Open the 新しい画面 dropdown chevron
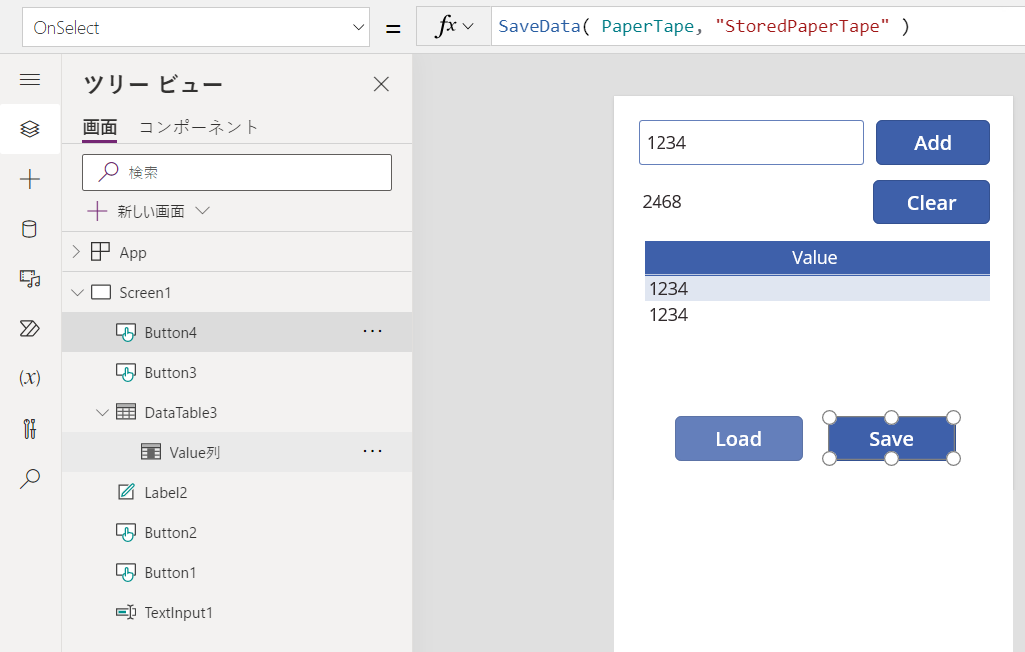1025x652 pixels. [203, 211]
